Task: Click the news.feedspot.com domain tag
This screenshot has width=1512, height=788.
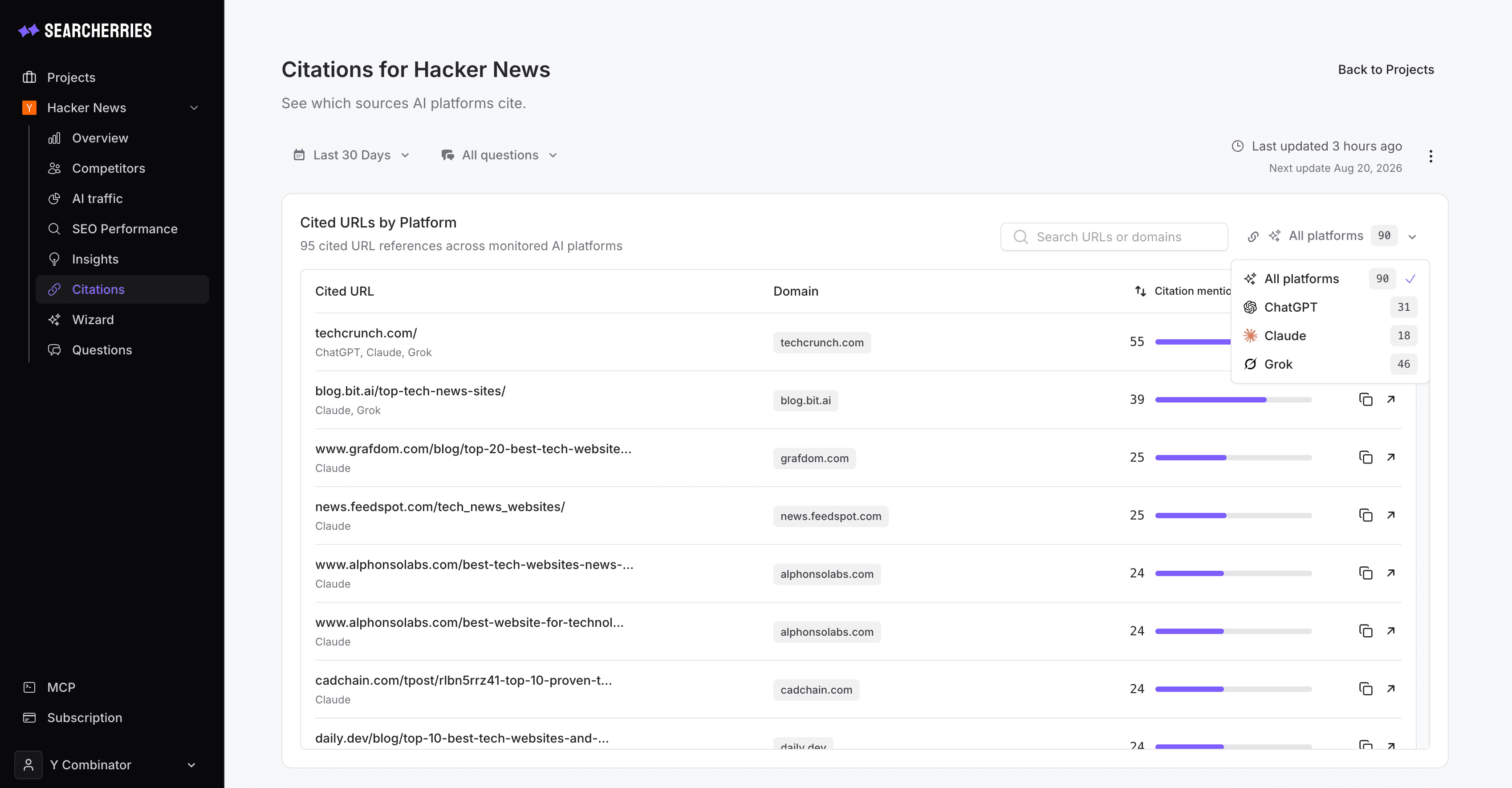Action: (x=830, y=516)
